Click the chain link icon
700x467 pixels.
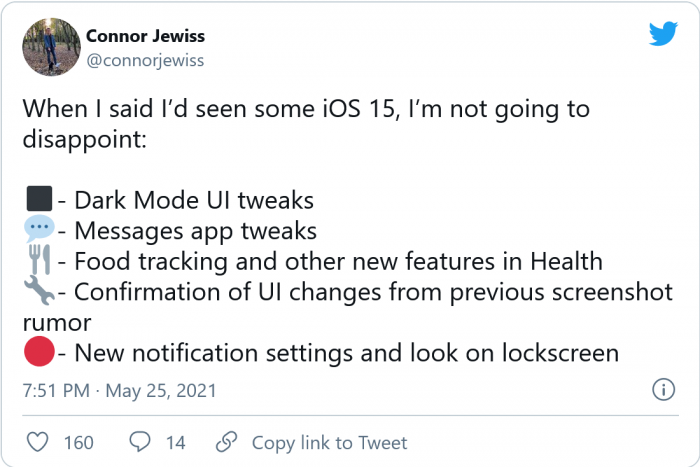[x=227, y=442]
